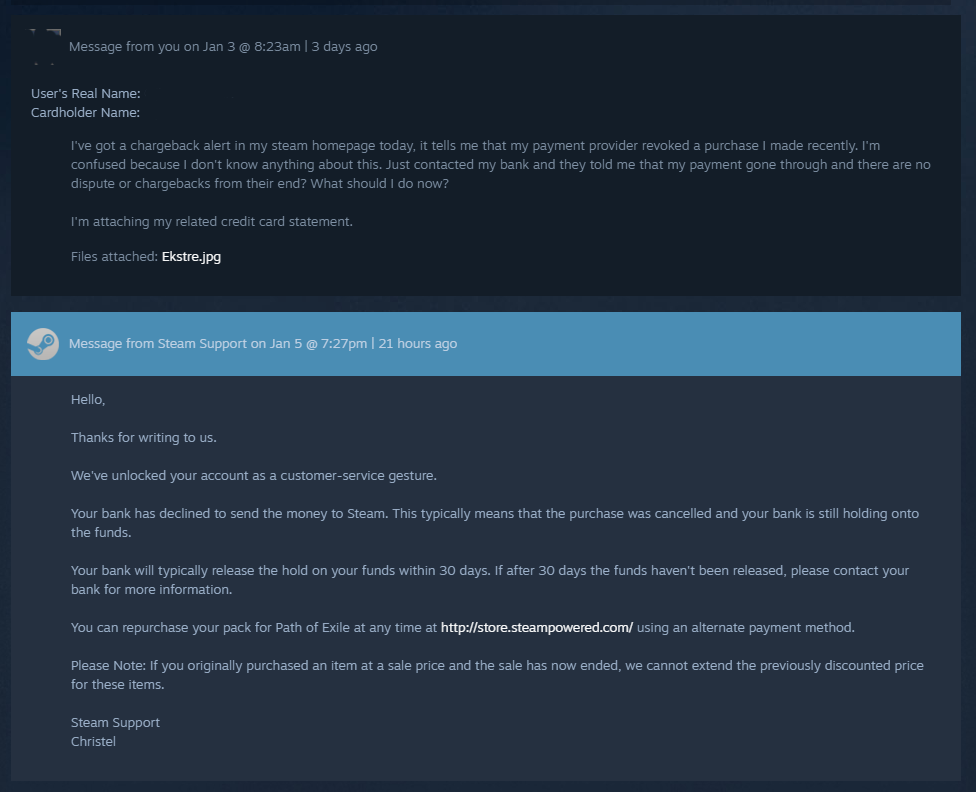Click the agent name 'Christel'
Viewport: 976px width, 792px height.
[93, 742]
